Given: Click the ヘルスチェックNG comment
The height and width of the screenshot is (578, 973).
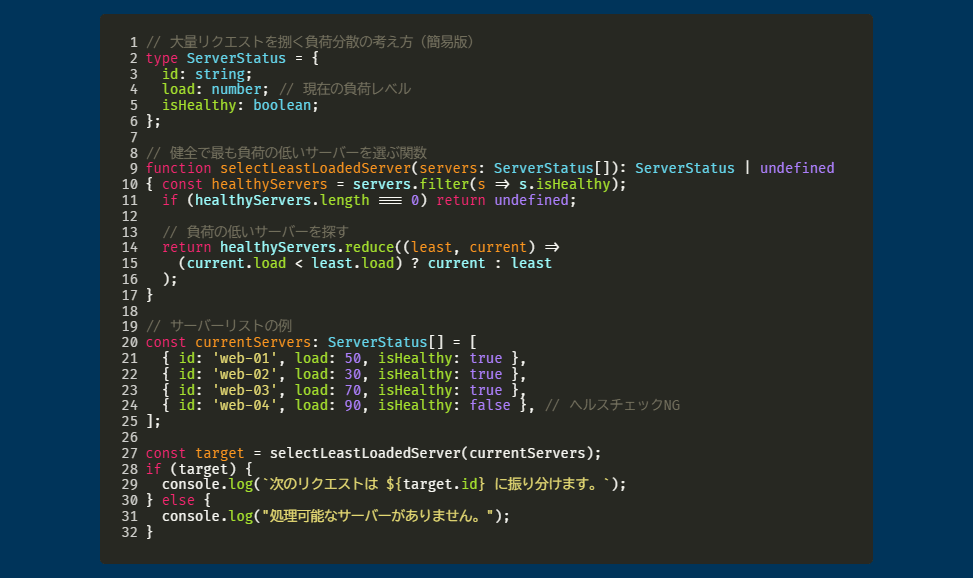Looking at the screenshot, I should pos(624,405).
